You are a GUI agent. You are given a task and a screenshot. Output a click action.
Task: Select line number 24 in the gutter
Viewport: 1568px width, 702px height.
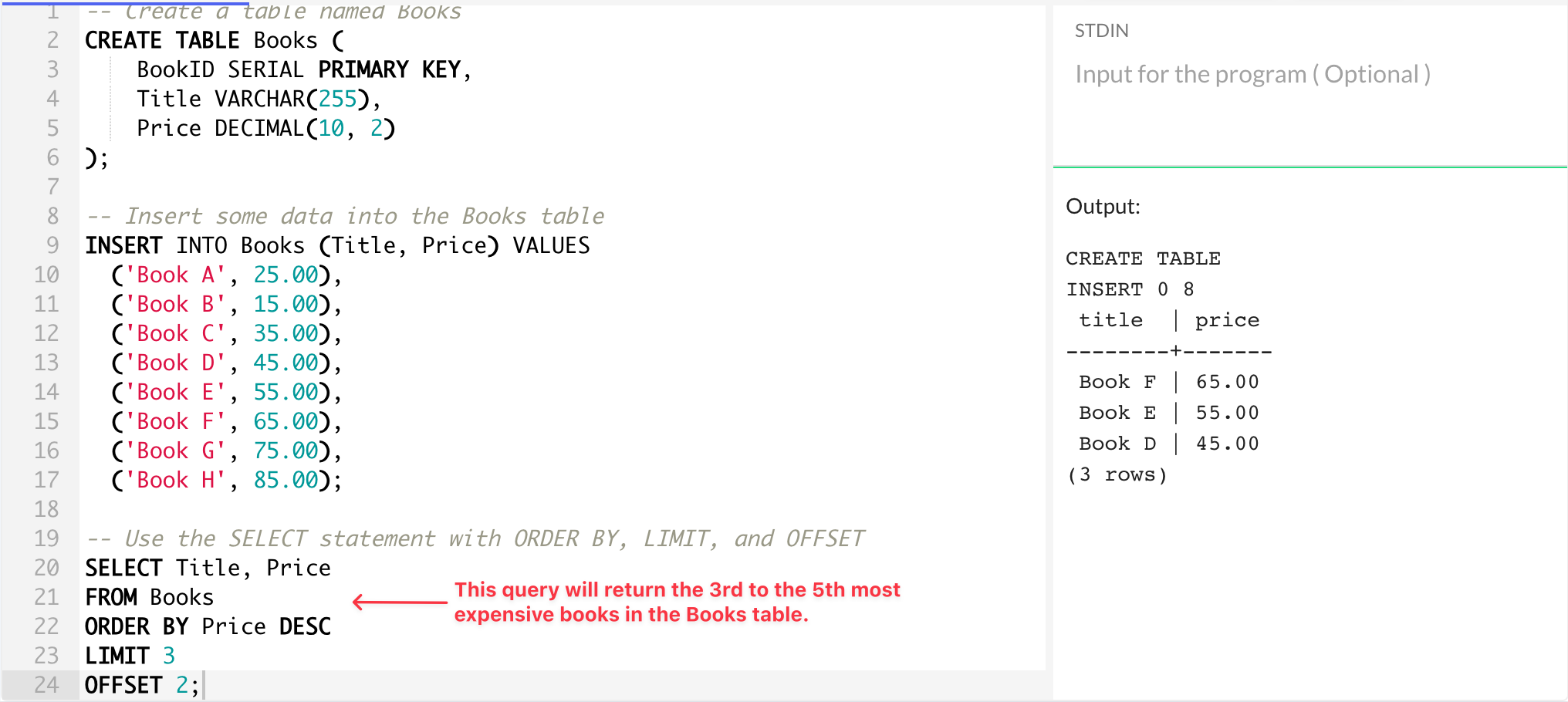click(47, 684)
